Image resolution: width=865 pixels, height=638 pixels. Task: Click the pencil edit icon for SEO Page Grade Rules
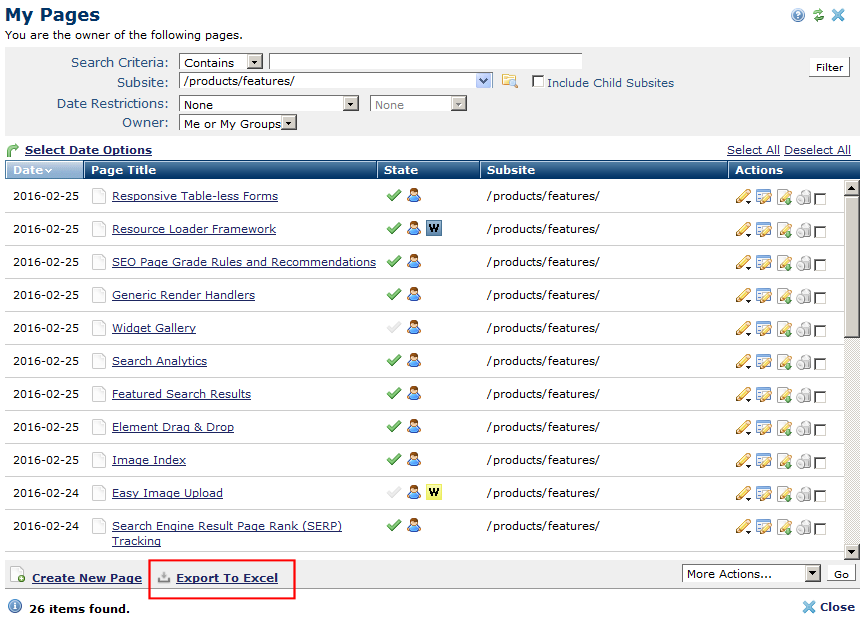click(x=743, y=262)
